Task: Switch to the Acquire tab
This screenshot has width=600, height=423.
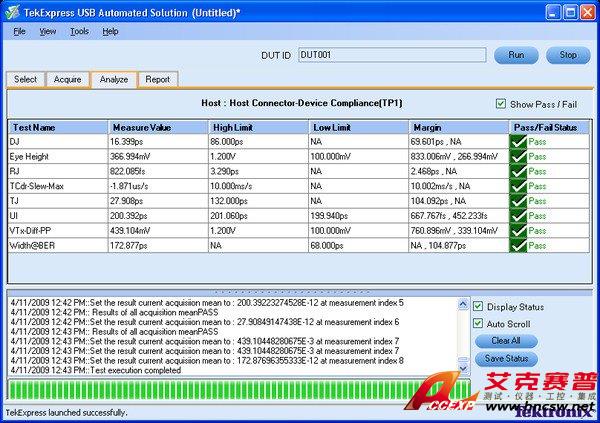Action: (x=68, y=79)
